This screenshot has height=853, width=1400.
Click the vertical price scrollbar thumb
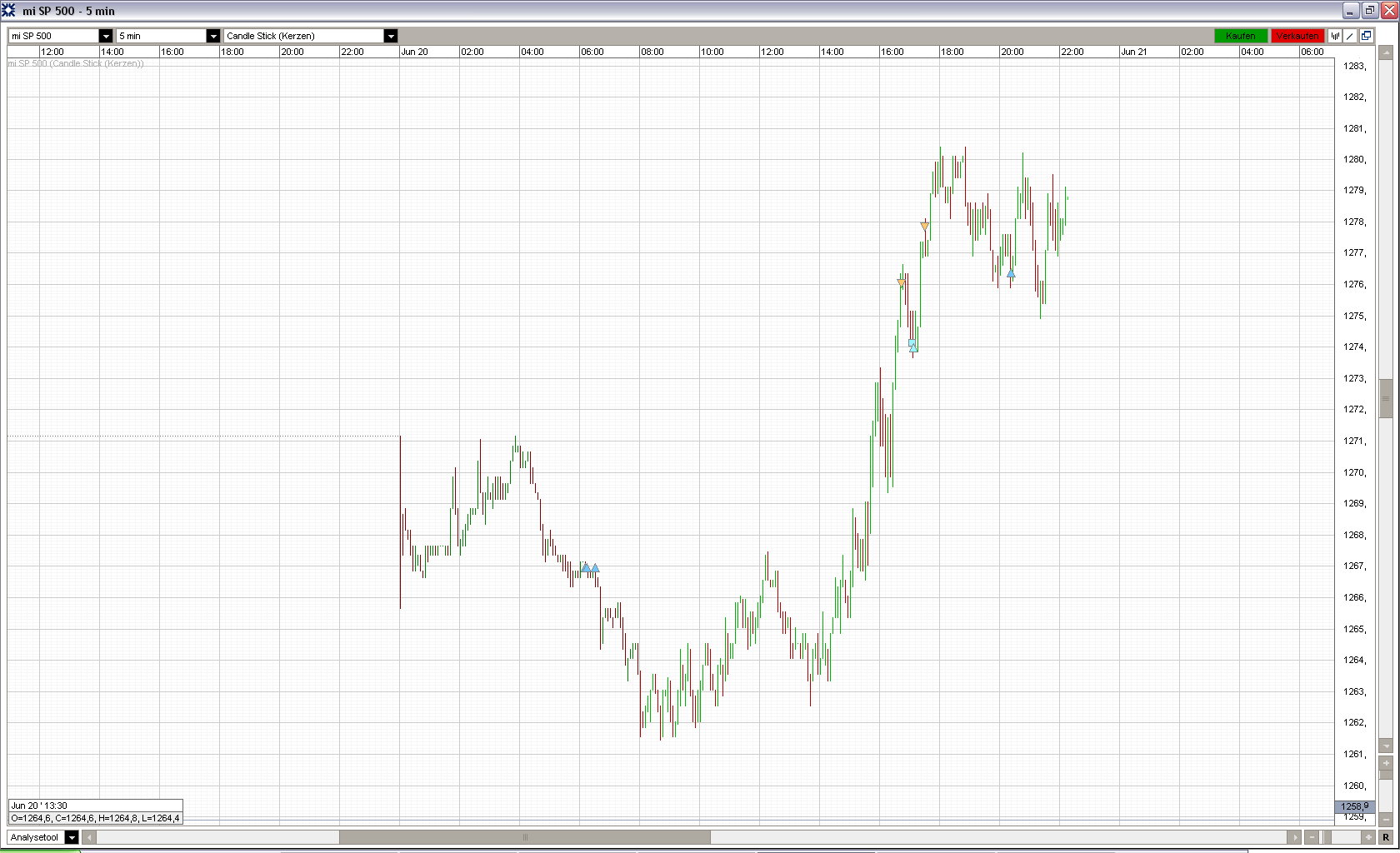pos(1387,398)
